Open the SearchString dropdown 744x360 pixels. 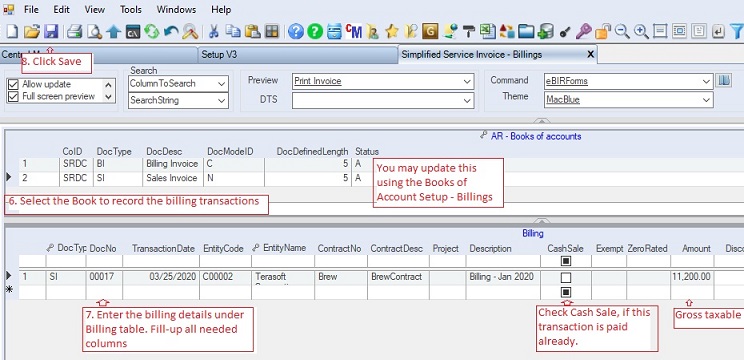(x=222, y=101)
